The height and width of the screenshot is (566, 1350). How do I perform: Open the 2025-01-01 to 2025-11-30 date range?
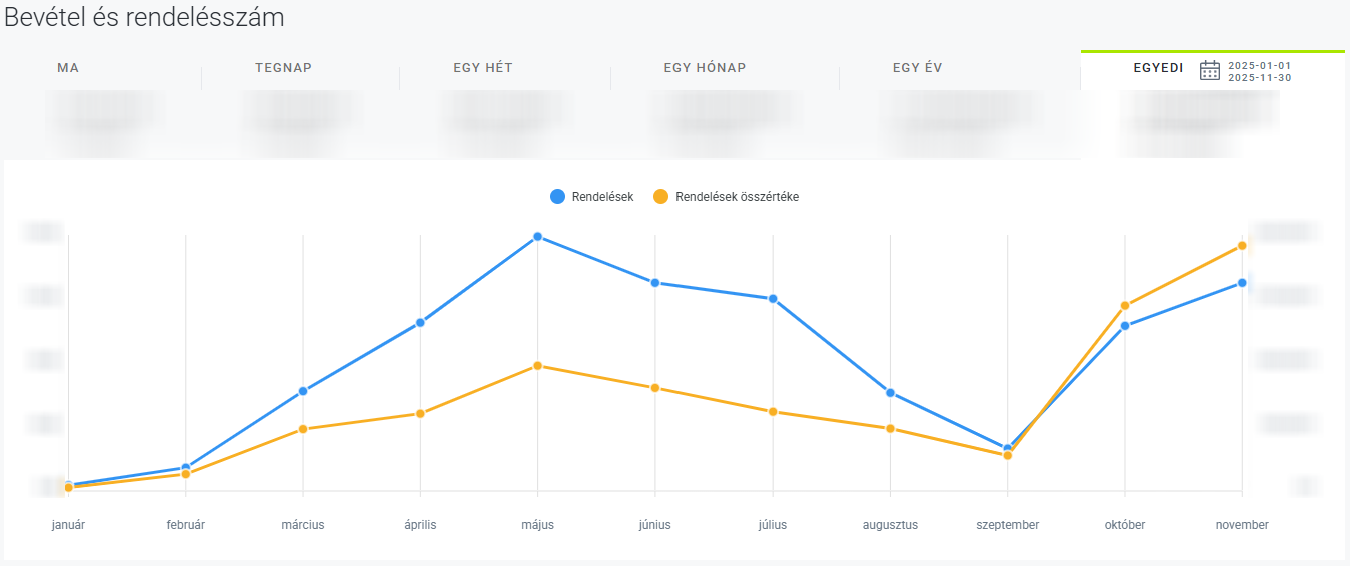click(x=1259, y=71)
